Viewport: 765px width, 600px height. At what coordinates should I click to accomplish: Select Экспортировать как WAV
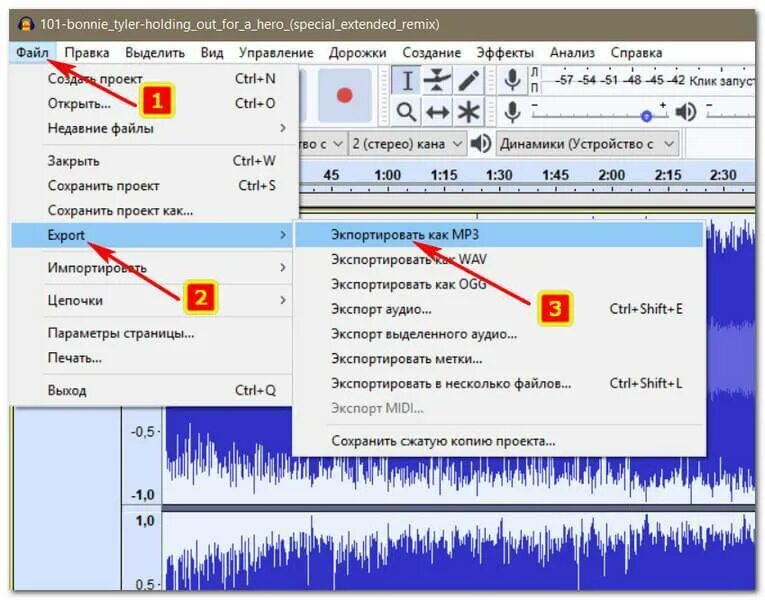500,260
